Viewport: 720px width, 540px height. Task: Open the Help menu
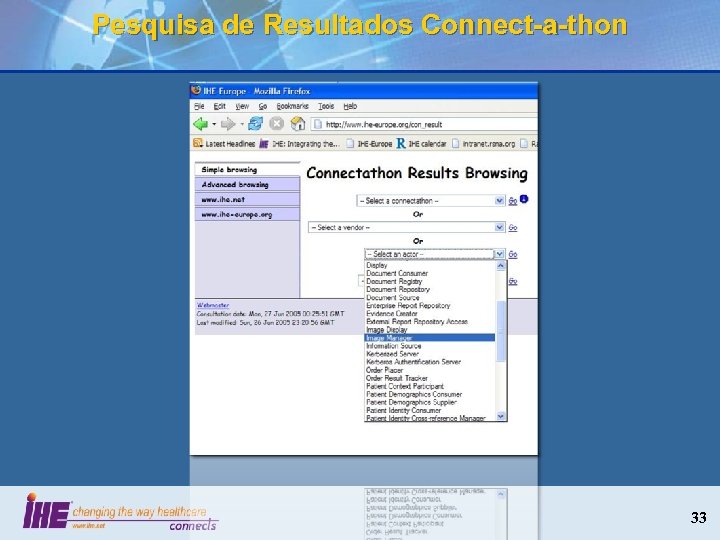pyautogui.click(x=350, y=106)
